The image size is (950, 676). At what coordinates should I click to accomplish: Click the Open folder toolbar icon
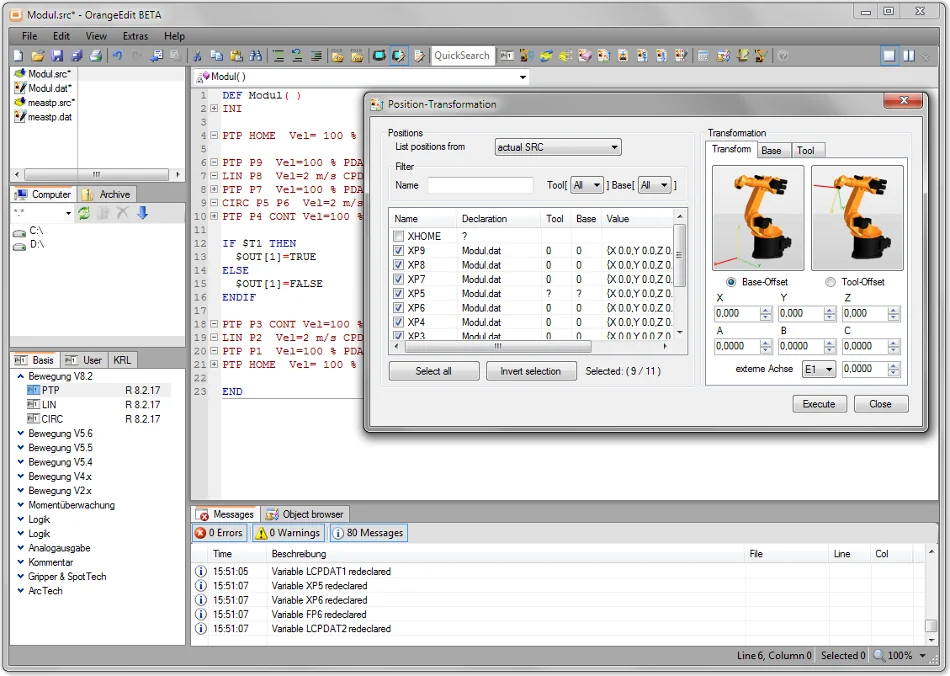(38, 56)
